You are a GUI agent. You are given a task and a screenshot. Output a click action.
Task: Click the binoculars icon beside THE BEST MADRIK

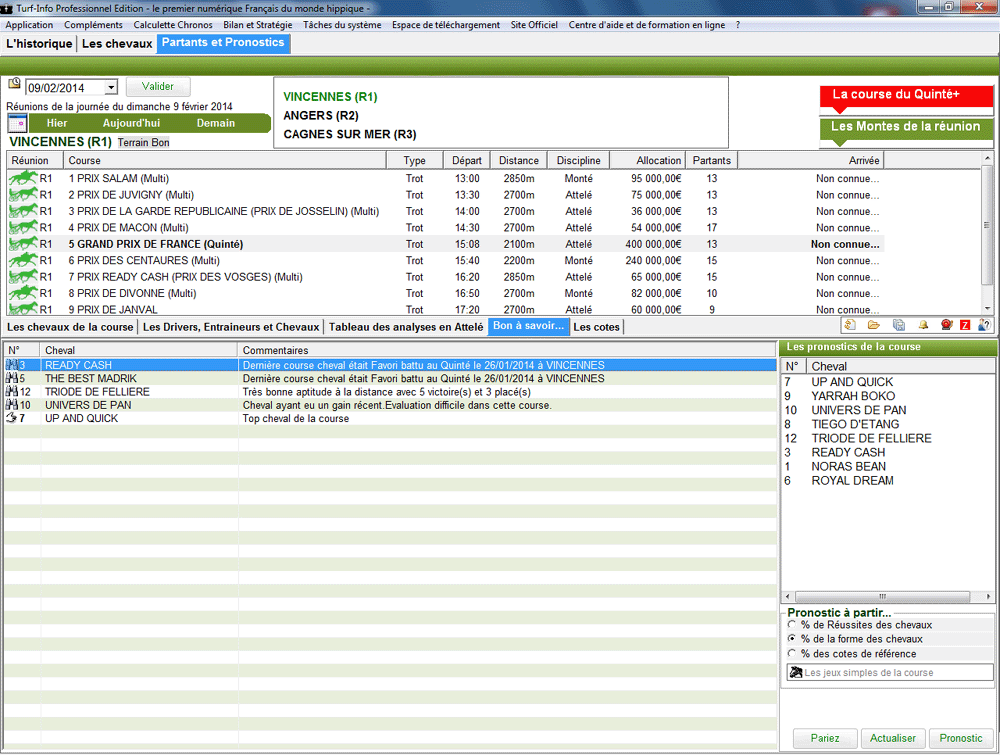pos(11,379)
